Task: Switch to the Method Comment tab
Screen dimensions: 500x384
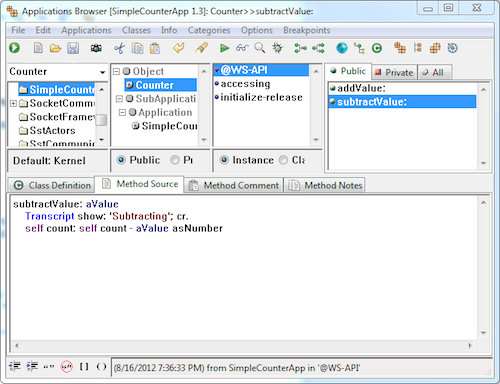Action: (x=233, y=185)
